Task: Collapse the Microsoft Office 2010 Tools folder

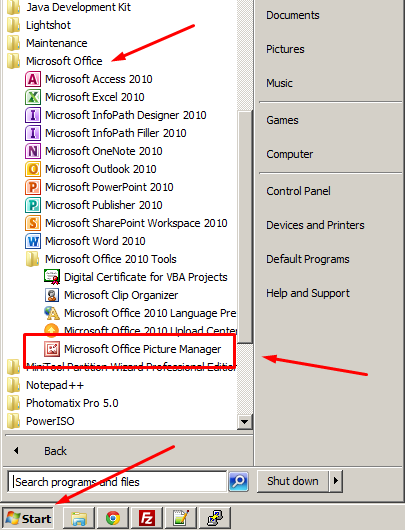Action: 111,259
